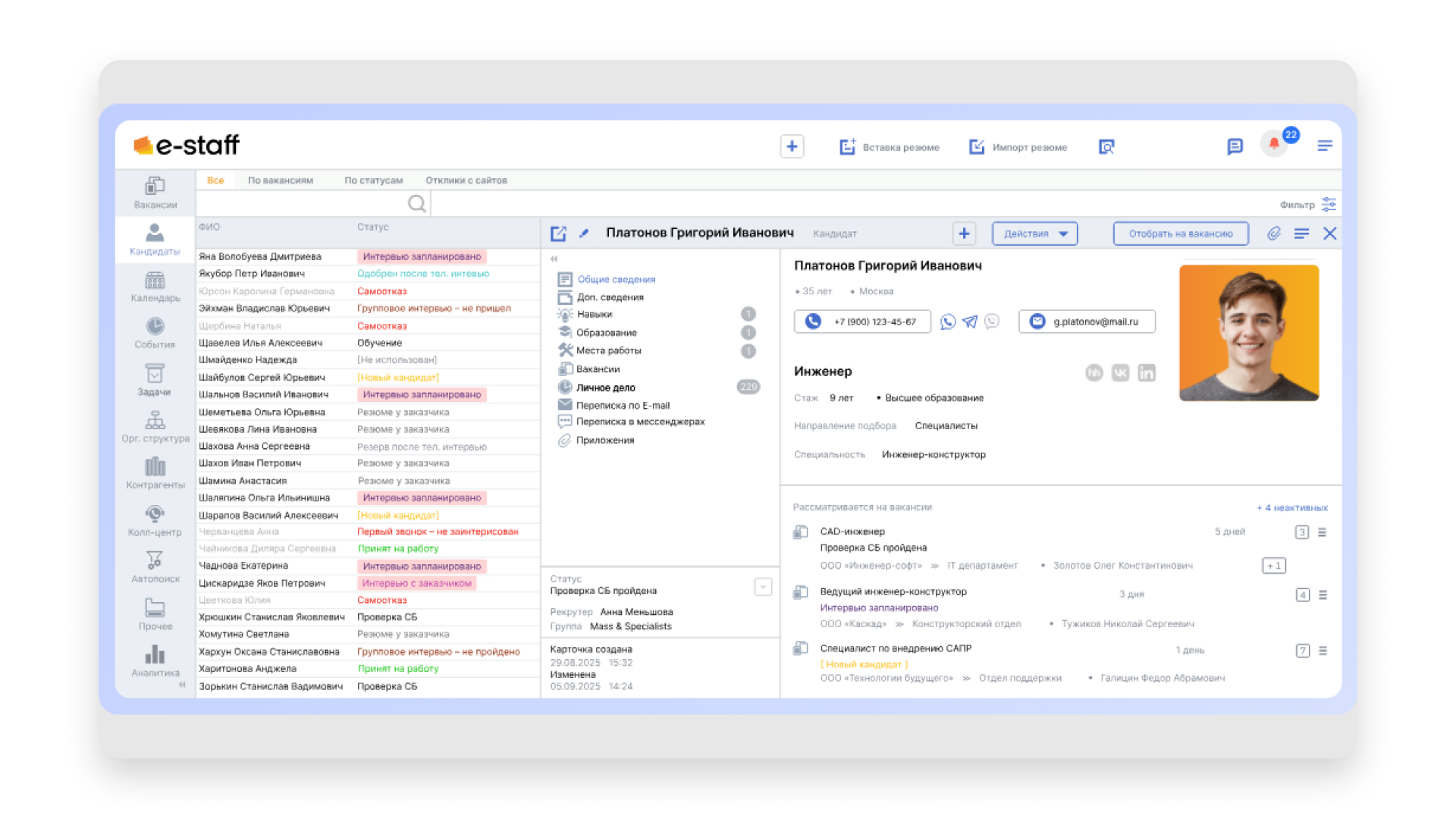Viewport: 1456px width, 819px height.
Task: Open the Filter settings toggle icon
Action: point(1329,204)
